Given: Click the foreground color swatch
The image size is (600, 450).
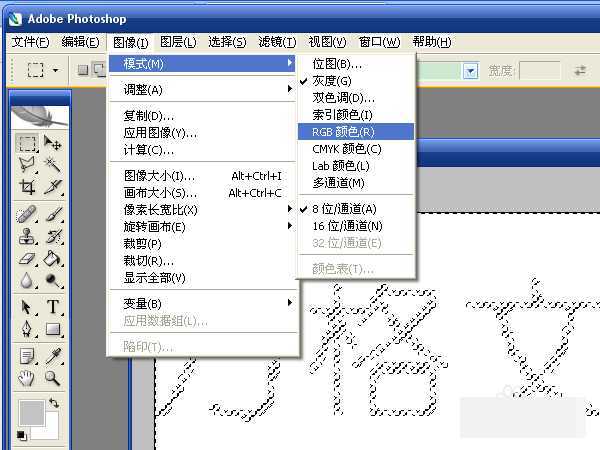Looking at the screenshot, I should [x=31, y=413].
